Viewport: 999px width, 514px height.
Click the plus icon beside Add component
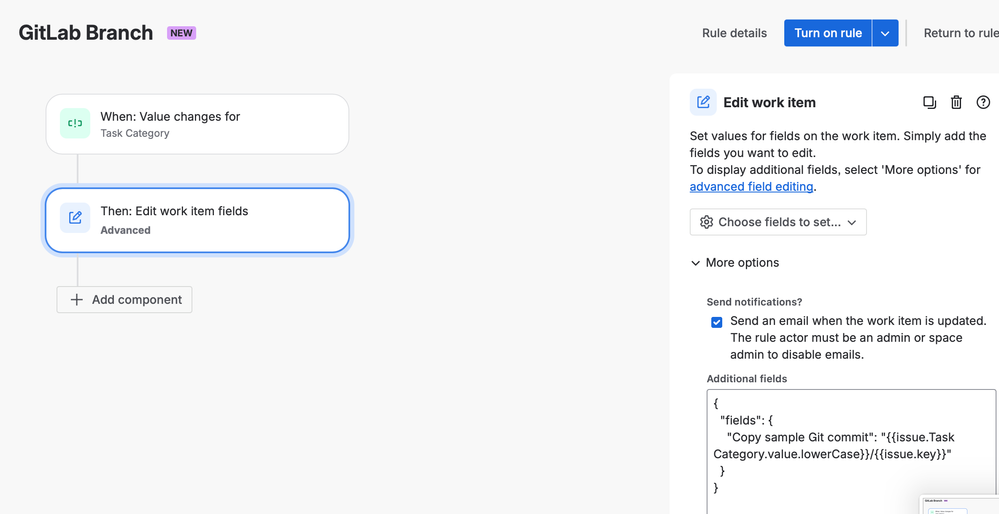76,300
